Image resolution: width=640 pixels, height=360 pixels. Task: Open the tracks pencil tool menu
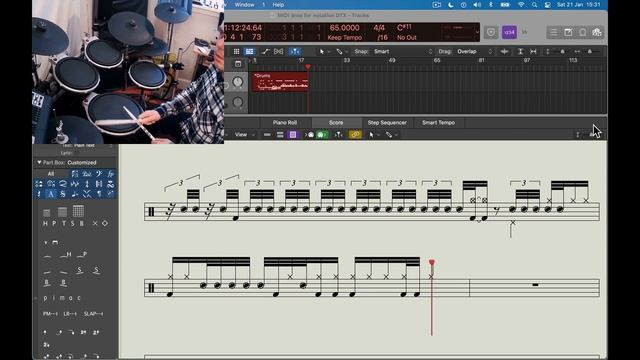click(341, 51)
